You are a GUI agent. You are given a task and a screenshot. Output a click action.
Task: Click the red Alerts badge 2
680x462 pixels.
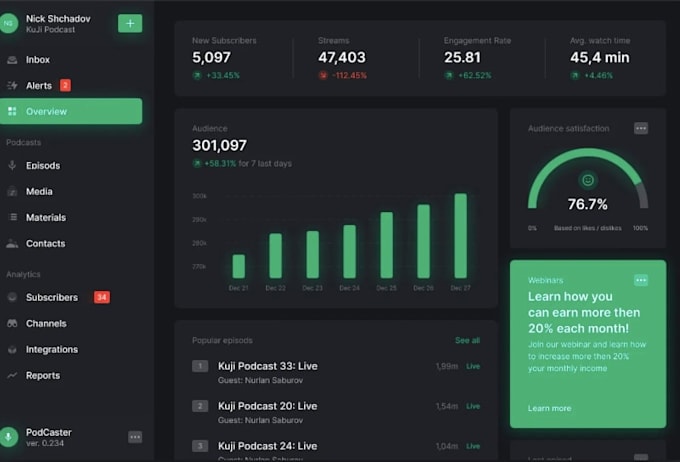65,85
